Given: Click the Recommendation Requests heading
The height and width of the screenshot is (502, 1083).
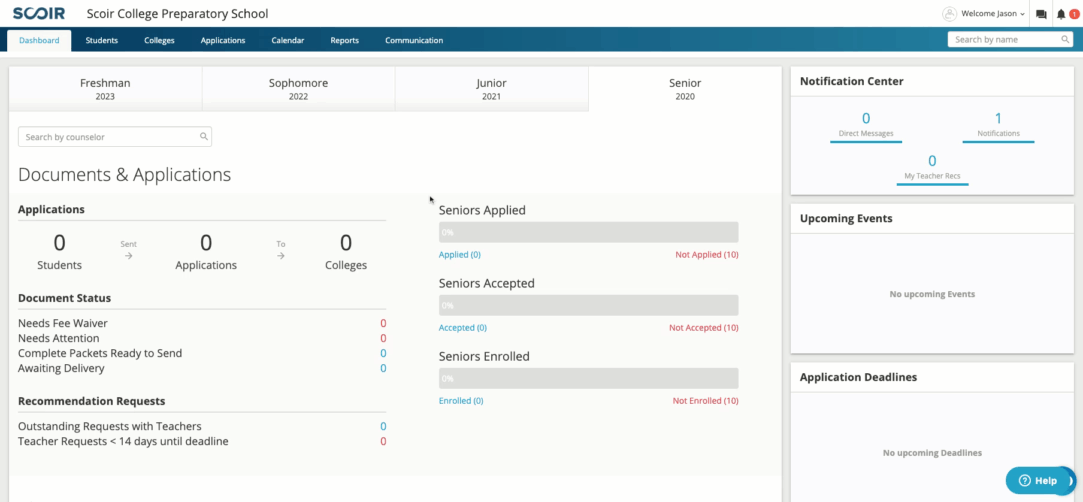Looking at the screenshot, I should (x=92, y=401).
